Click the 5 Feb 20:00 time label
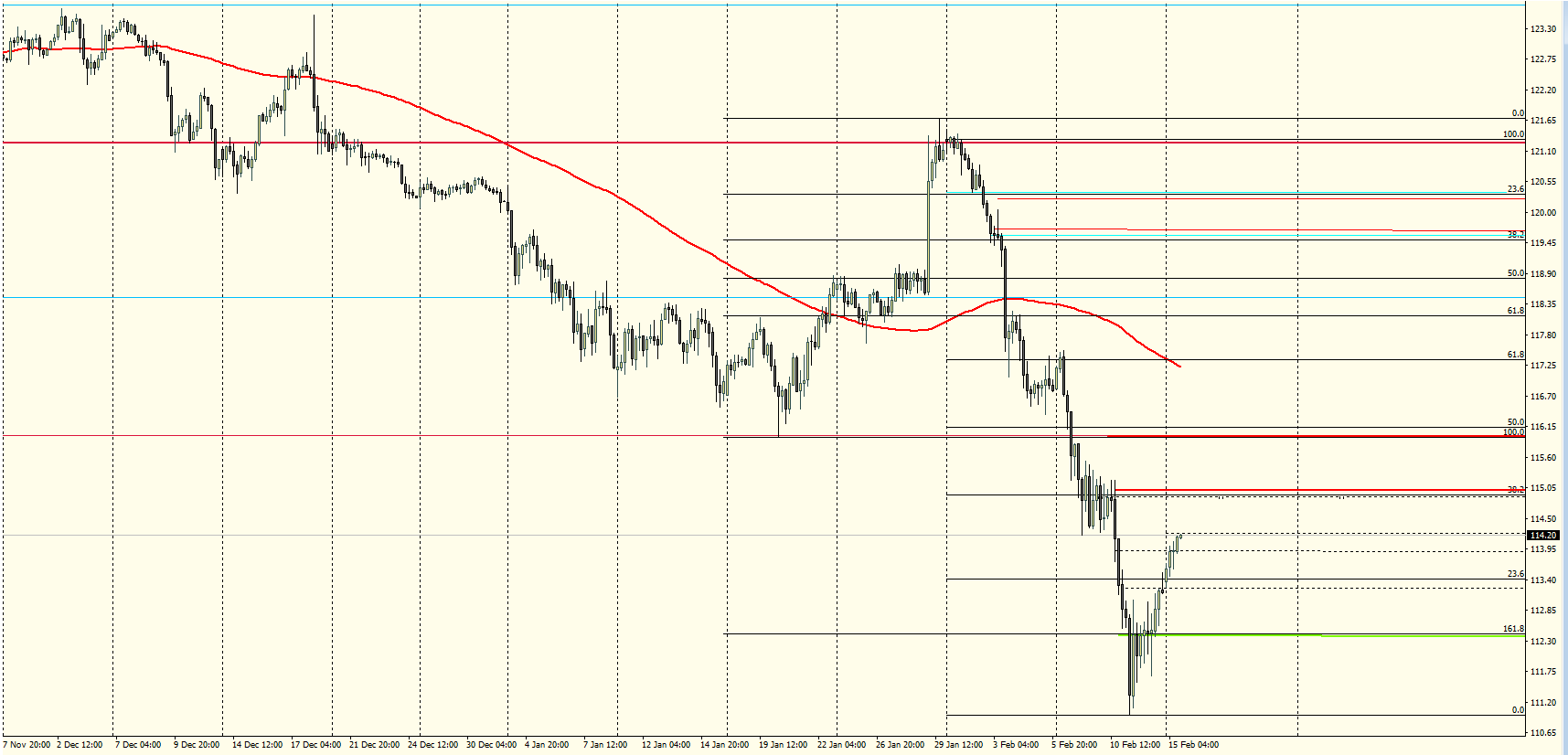The image size is (1568, 755). pos(1074,745)
